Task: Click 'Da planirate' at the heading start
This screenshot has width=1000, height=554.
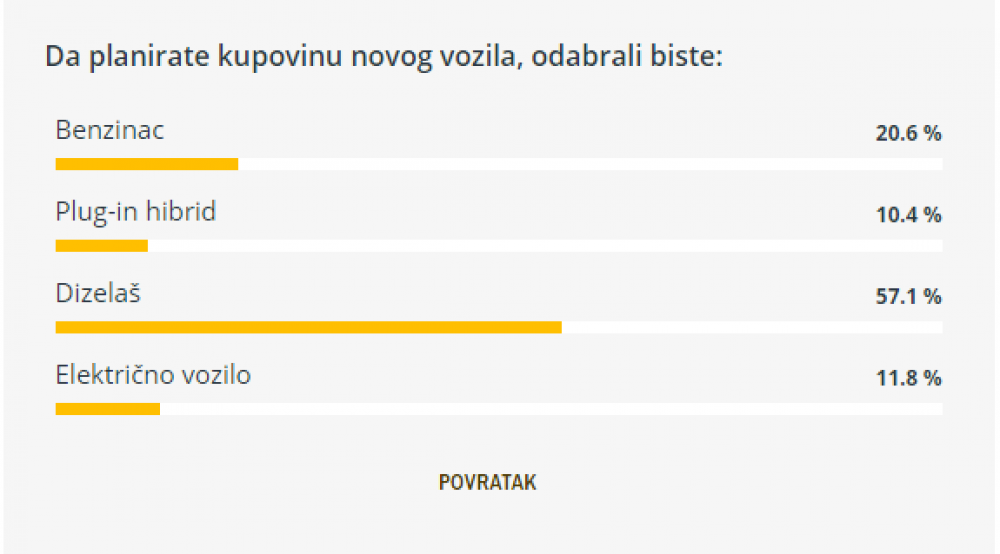Action: pos(127,57)
